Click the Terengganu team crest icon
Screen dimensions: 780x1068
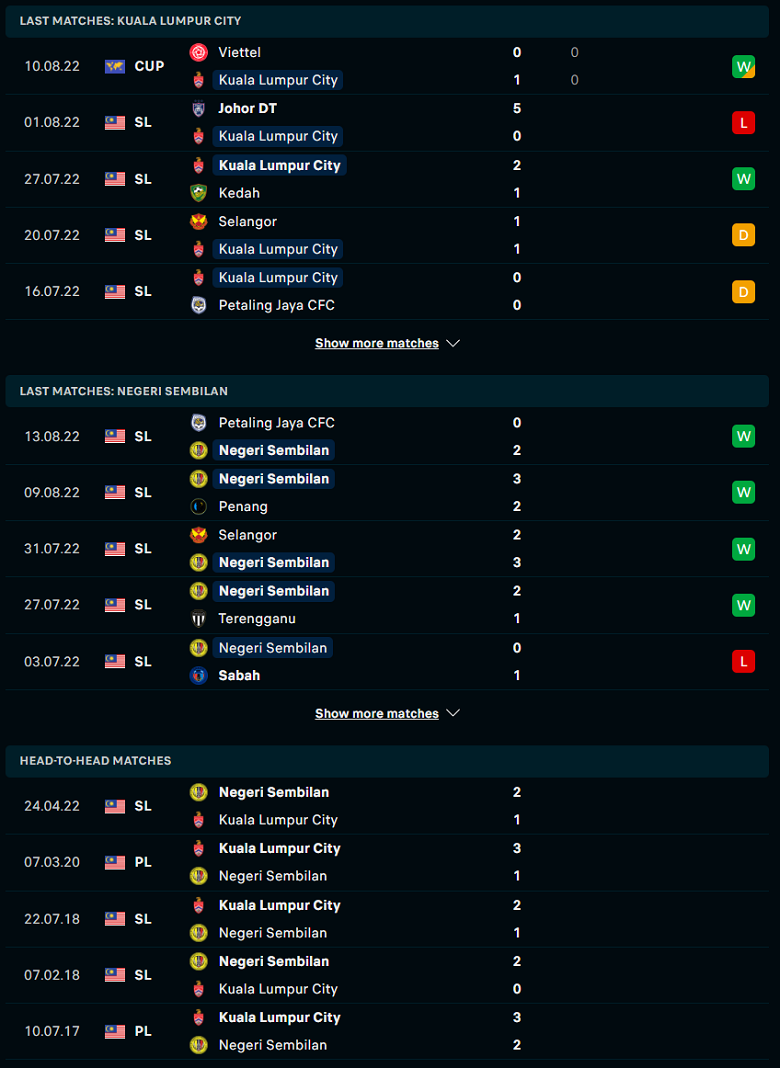pyautogui.click(x=199, y=618)
